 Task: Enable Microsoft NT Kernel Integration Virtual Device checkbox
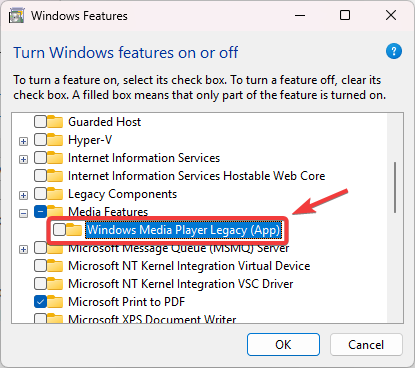pyautogui.click(x=40, y=266)
